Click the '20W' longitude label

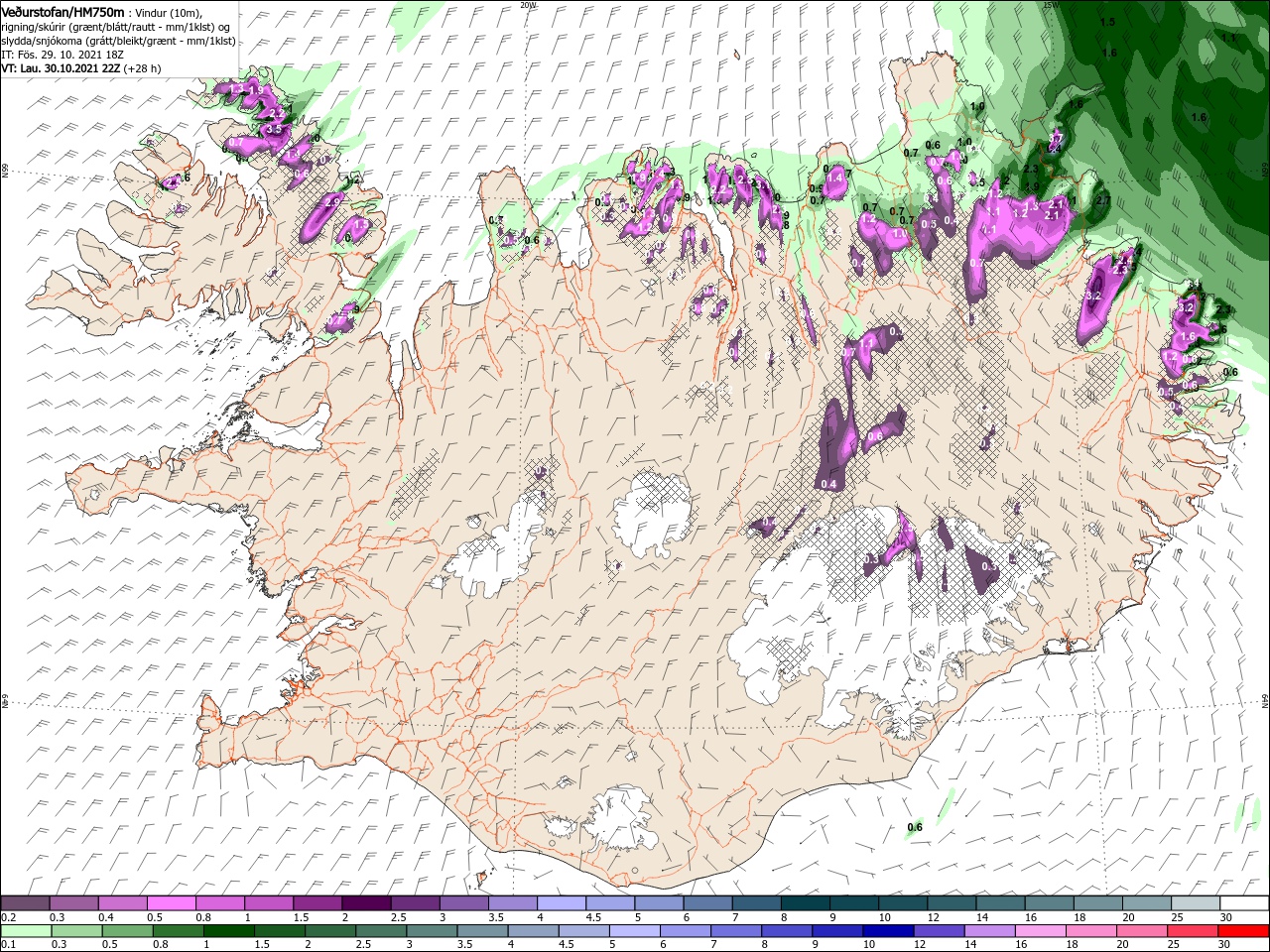tap(528, 4)
